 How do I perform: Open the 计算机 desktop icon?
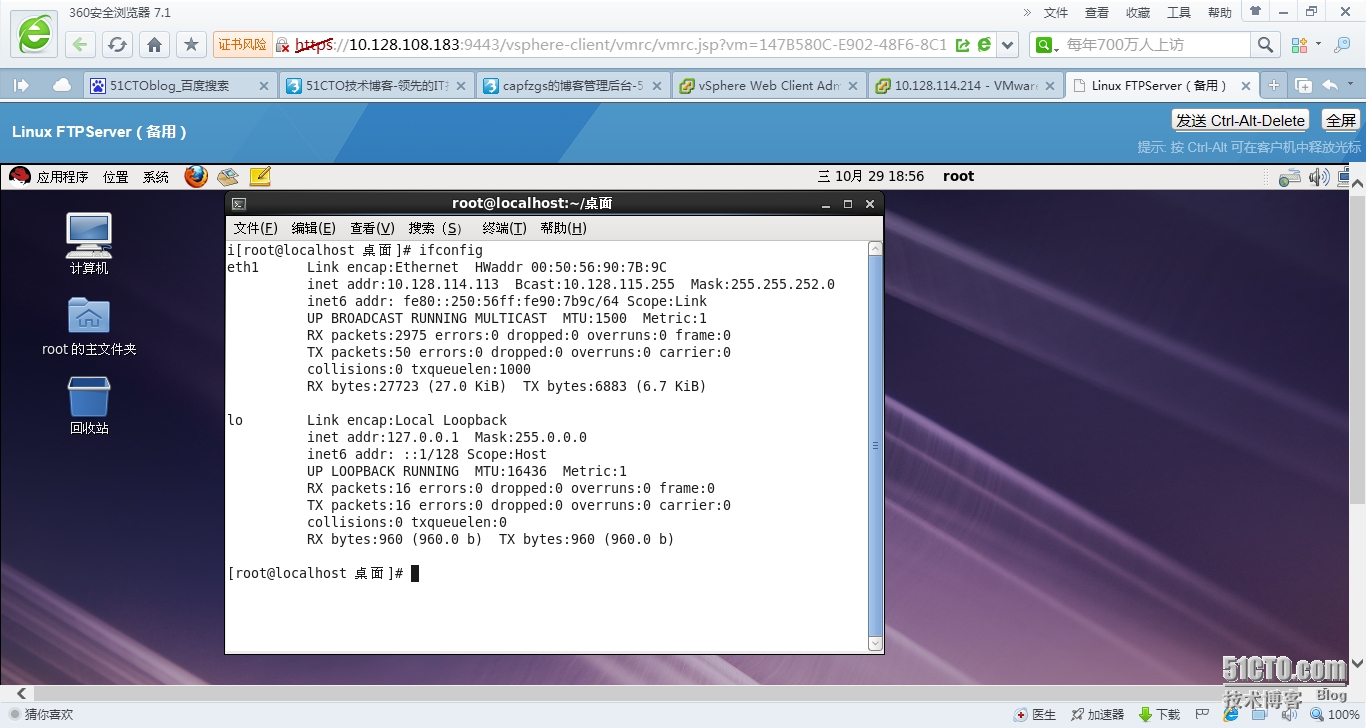(89, 243)
